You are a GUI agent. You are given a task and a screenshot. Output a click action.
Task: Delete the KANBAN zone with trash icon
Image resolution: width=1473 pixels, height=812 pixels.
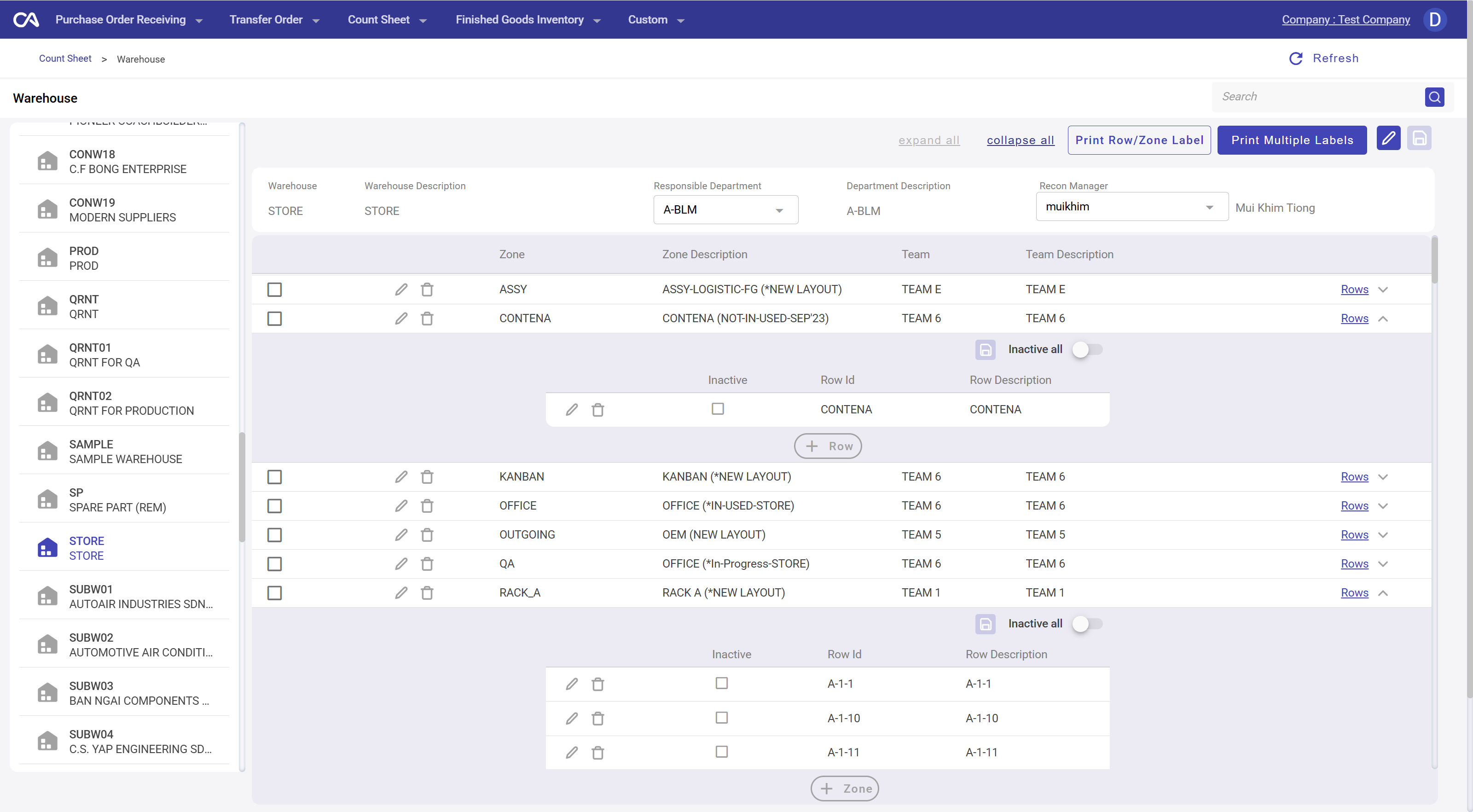(x=427, y=477)
